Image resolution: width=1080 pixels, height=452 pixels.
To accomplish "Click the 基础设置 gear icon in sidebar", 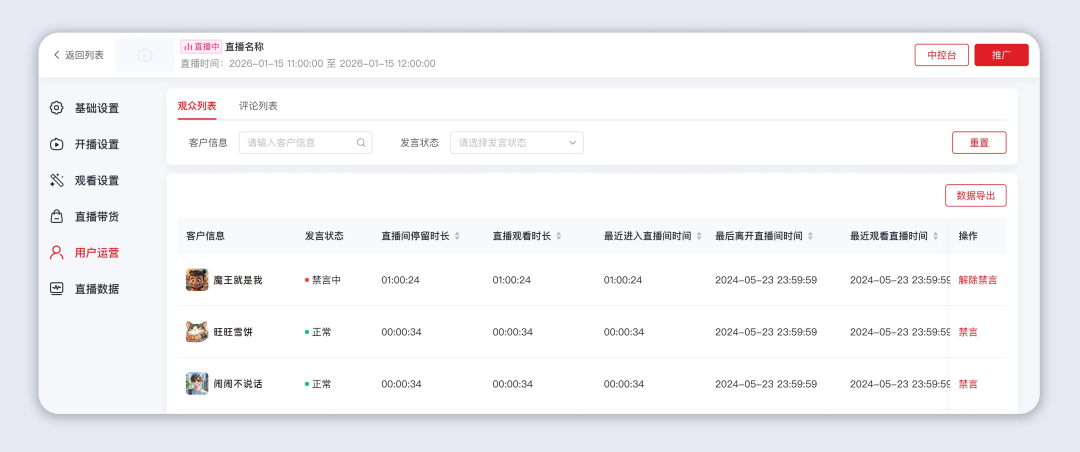I will [x=57, y=108].
